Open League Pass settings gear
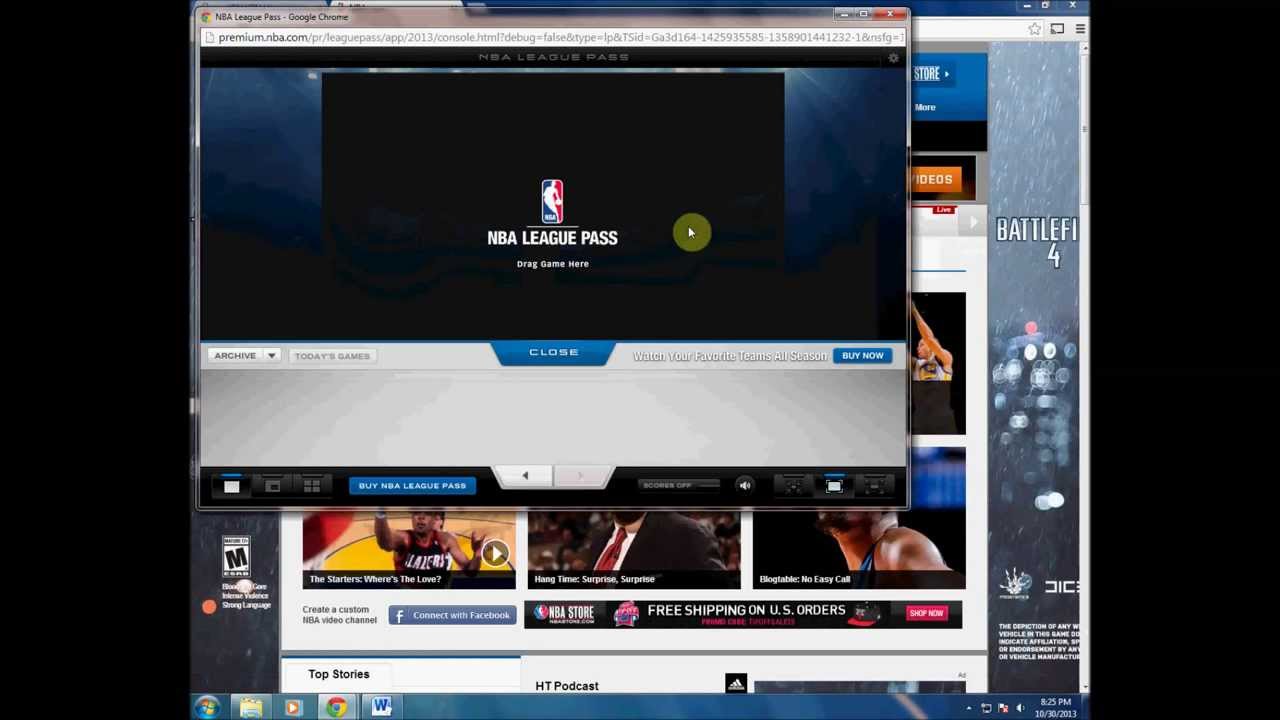The height and width of the screenshot is (720, 1280). tap(893, 58)
